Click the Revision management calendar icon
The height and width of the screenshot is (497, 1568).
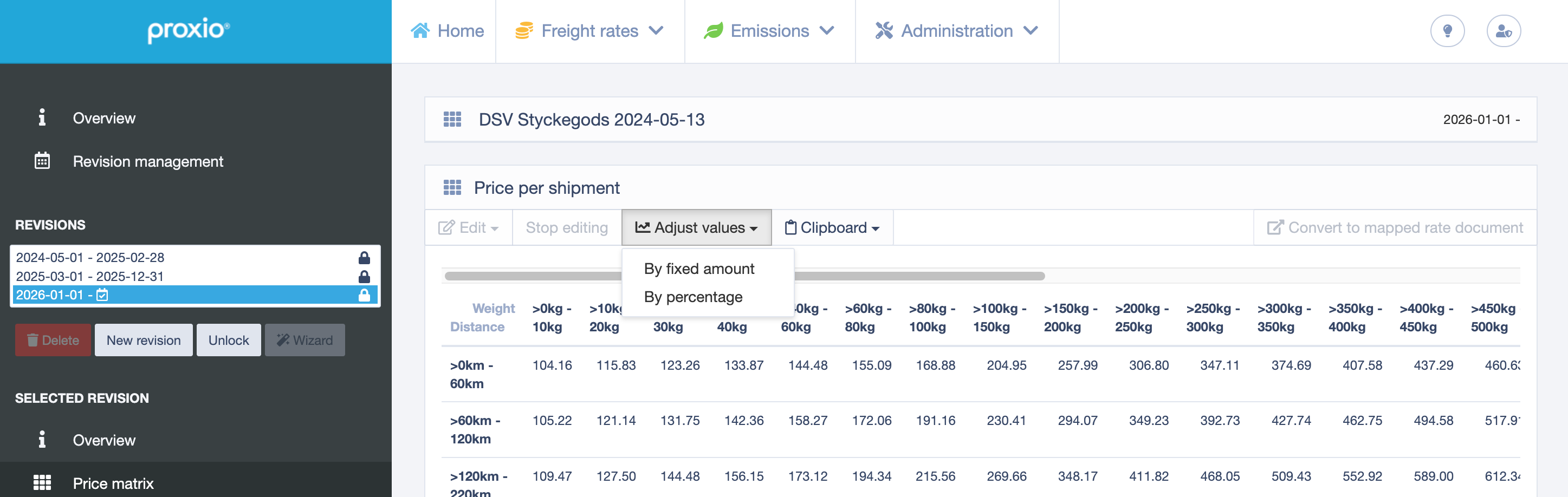pos(42,161)
